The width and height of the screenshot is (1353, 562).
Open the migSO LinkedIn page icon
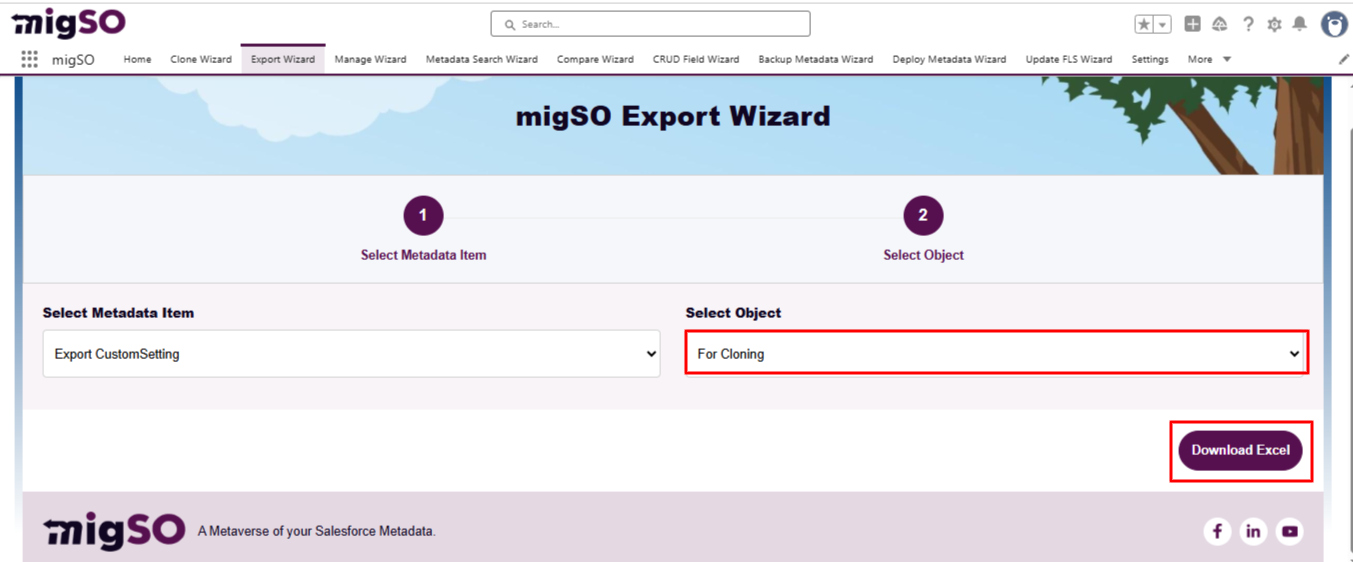pyautogui.click(x=1253, y=531)
